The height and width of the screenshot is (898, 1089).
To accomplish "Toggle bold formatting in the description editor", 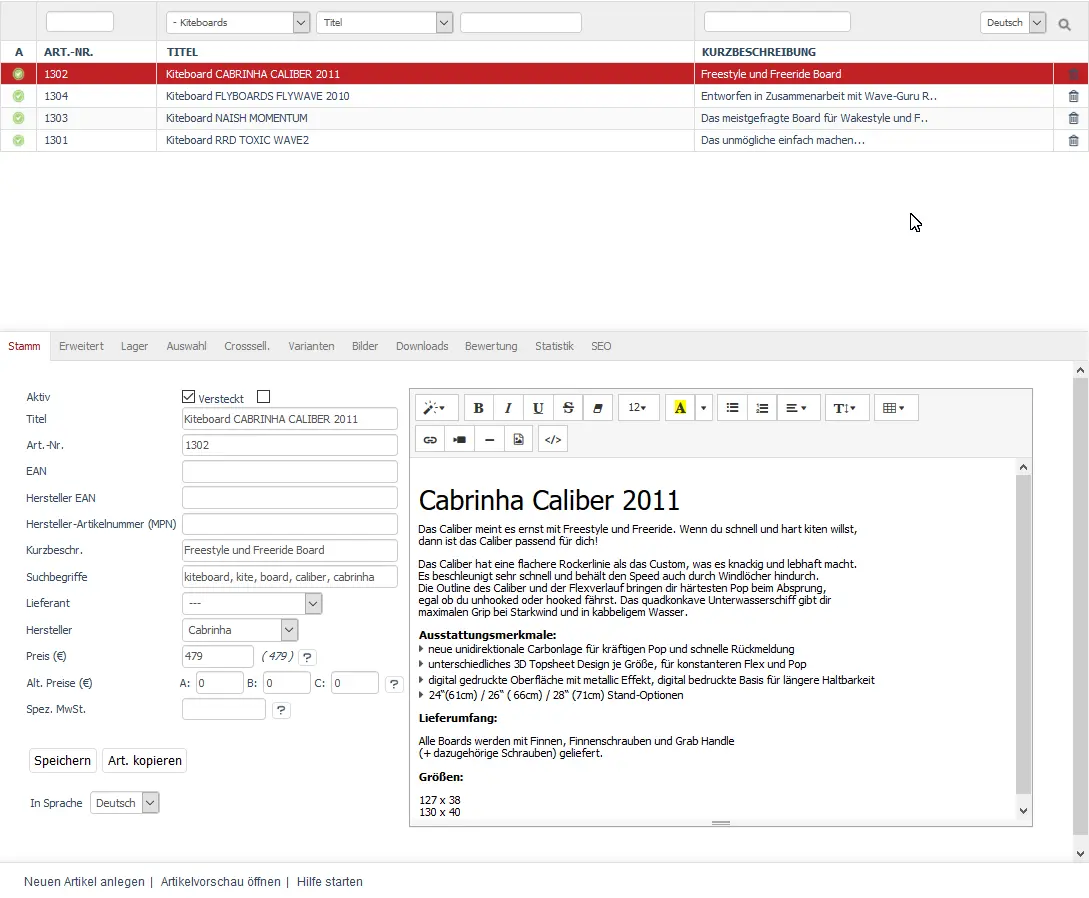I will [478, 407].
